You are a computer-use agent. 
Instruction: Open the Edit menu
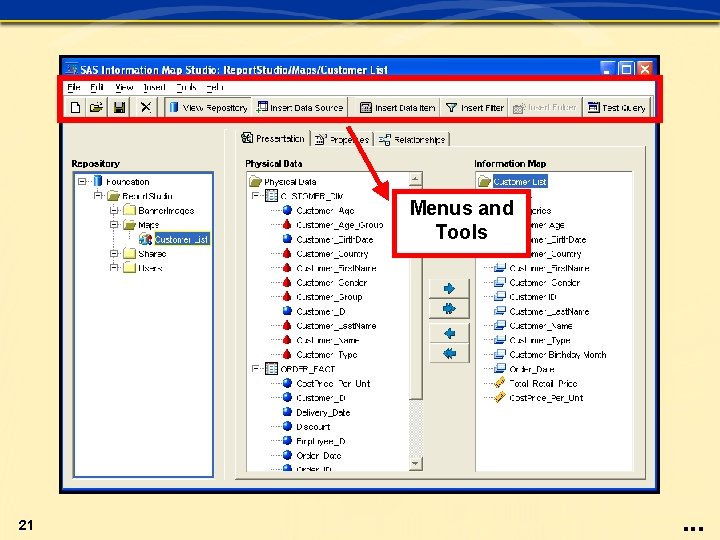[96, 87]
